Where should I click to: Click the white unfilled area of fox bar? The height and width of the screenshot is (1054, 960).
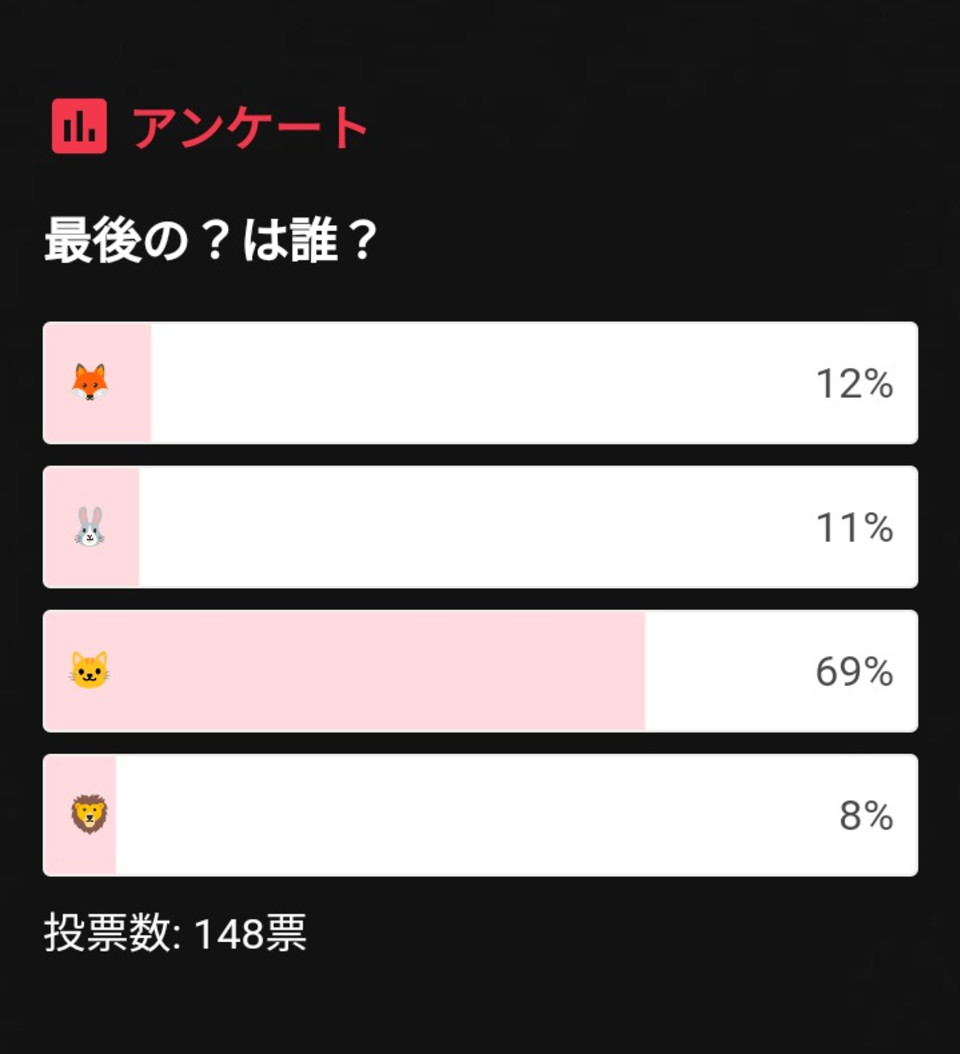point(534,382)
